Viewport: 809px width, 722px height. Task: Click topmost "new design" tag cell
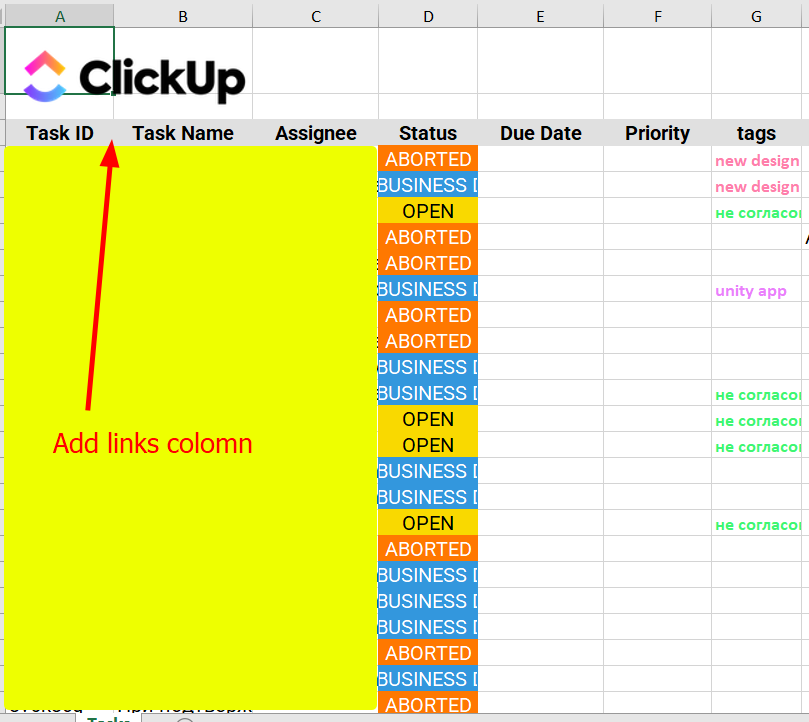pos(756,159)
